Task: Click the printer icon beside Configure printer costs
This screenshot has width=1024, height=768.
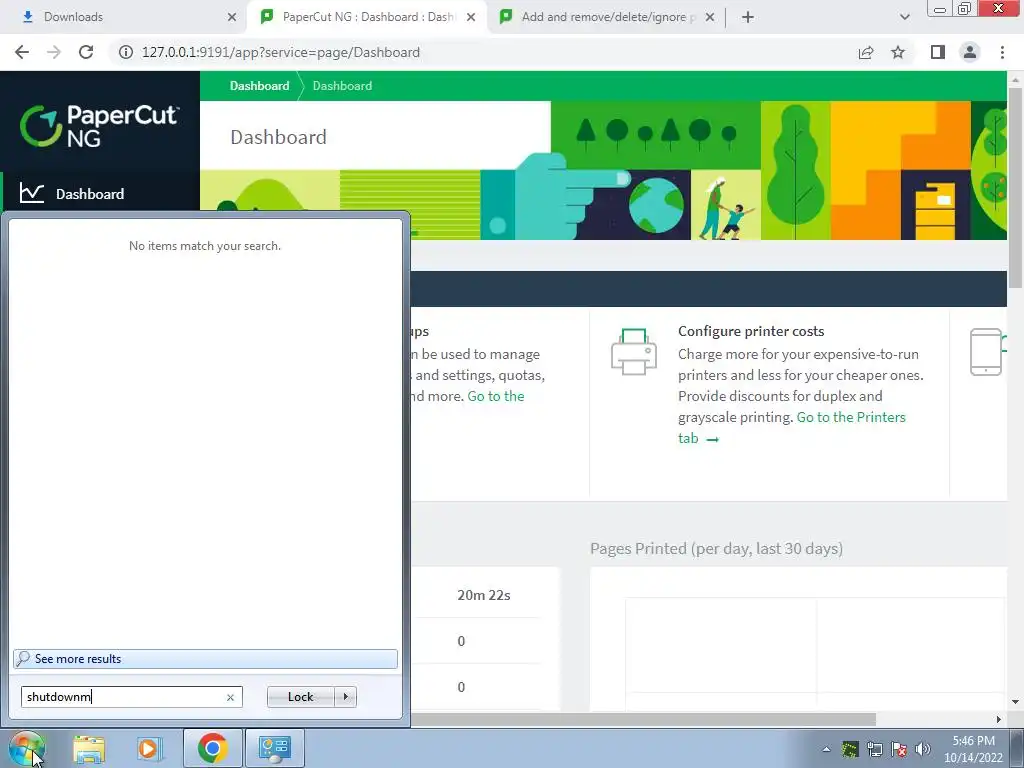Action: pyautogui.click(x=633, y=351)
